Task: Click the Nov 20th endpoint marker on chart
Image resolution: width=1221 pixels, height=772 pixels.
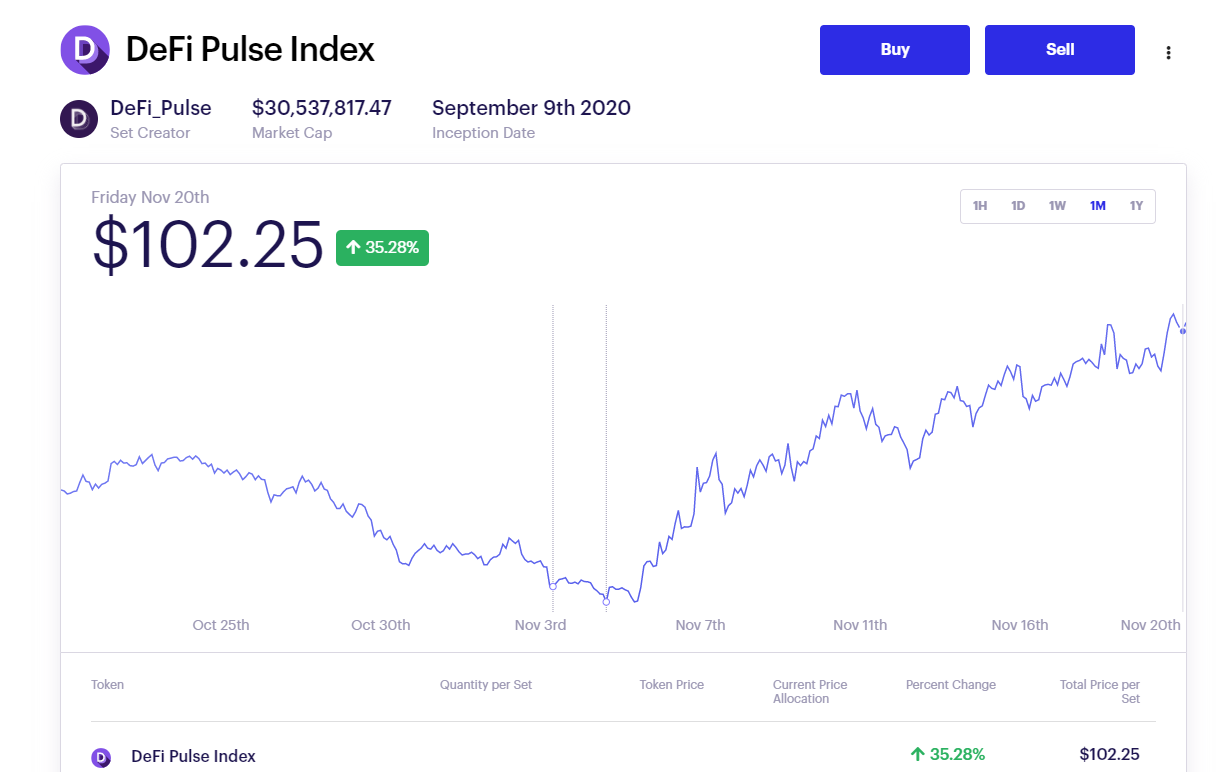Action: 1183,330
